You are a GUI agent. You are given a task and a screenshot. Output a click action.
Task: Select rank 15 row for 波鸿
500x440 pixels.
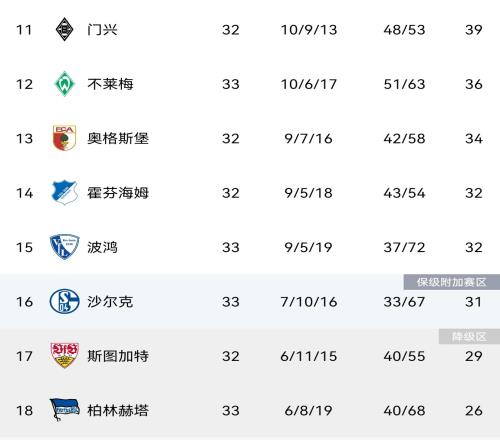(x=250, y=247)
